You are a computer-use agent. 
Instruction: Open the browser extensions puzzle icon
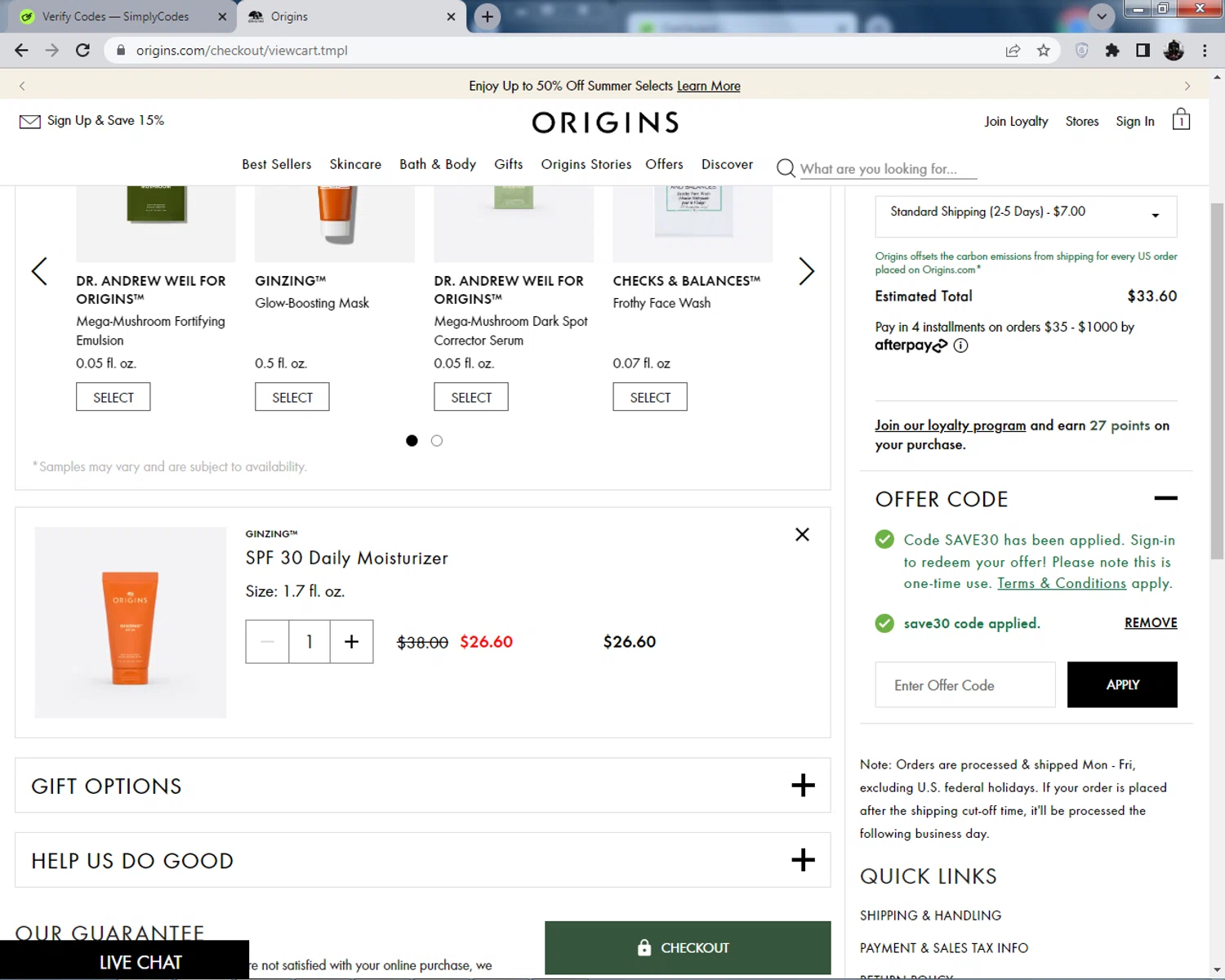(x=1112, y=51)
